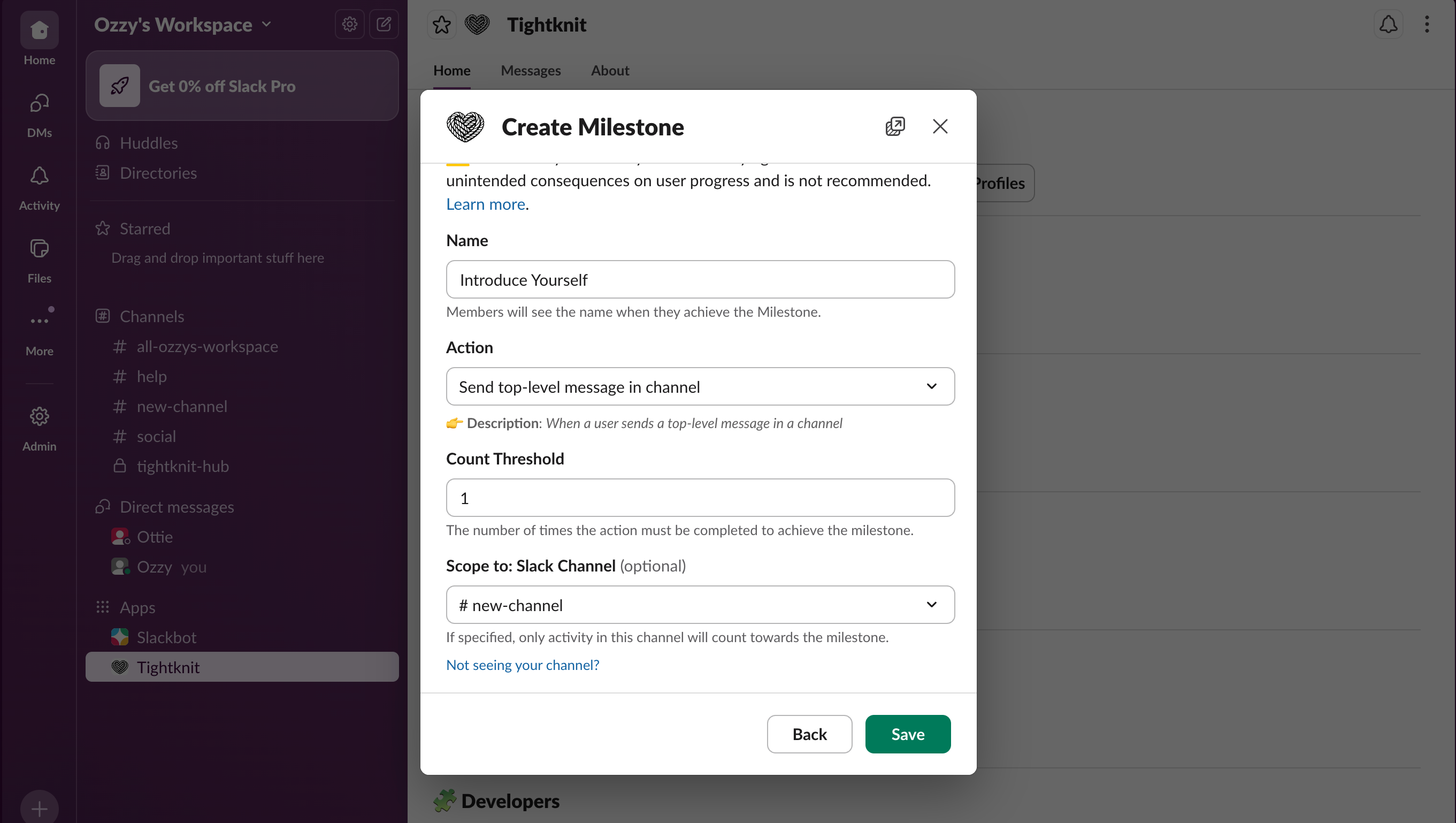The width and height of the screenshot is (1456, 823).
Task: Click the compose new message icon
Action: click(384, 24)
